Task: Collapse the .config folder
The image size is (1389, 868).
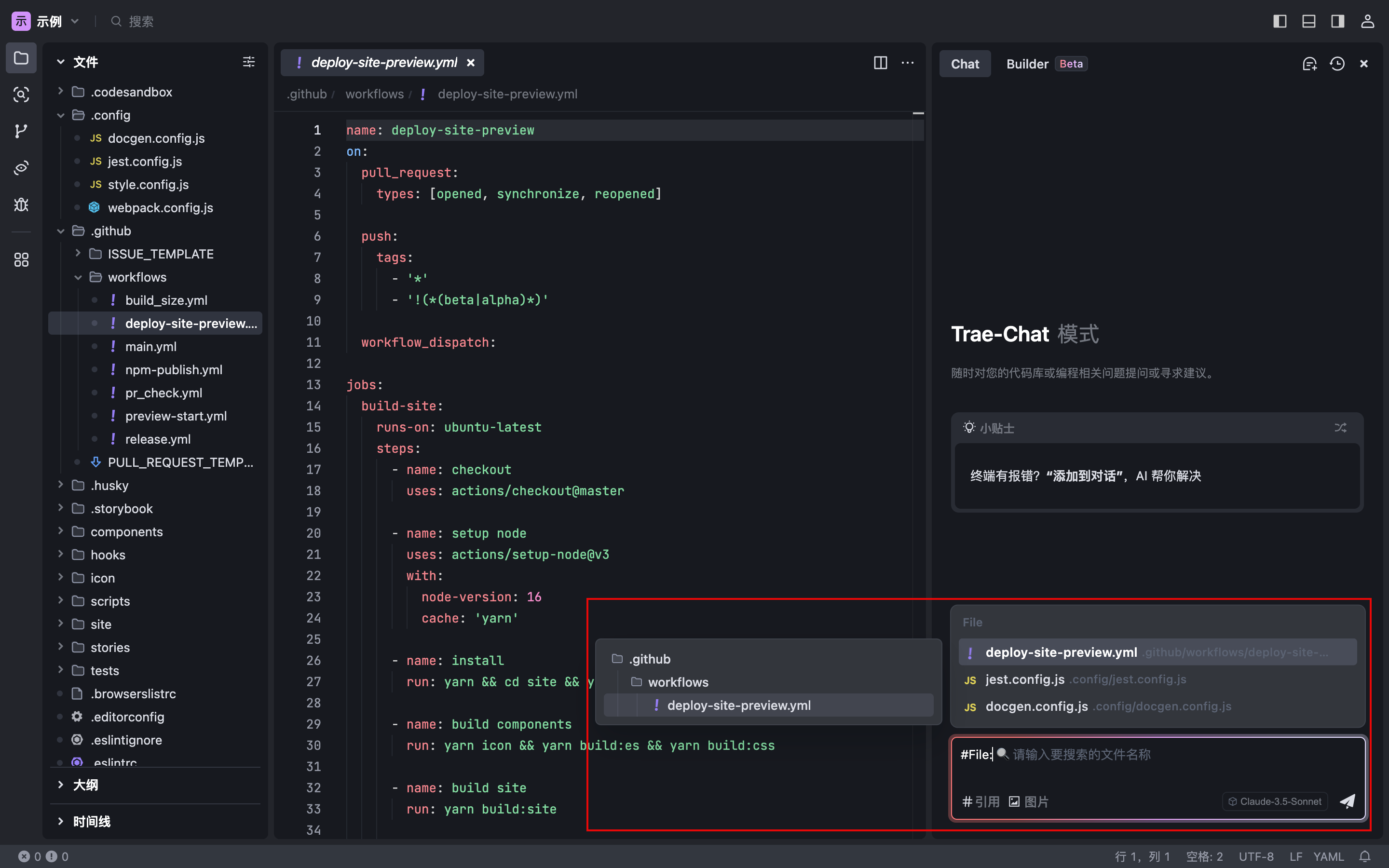Action: (60, 115)
